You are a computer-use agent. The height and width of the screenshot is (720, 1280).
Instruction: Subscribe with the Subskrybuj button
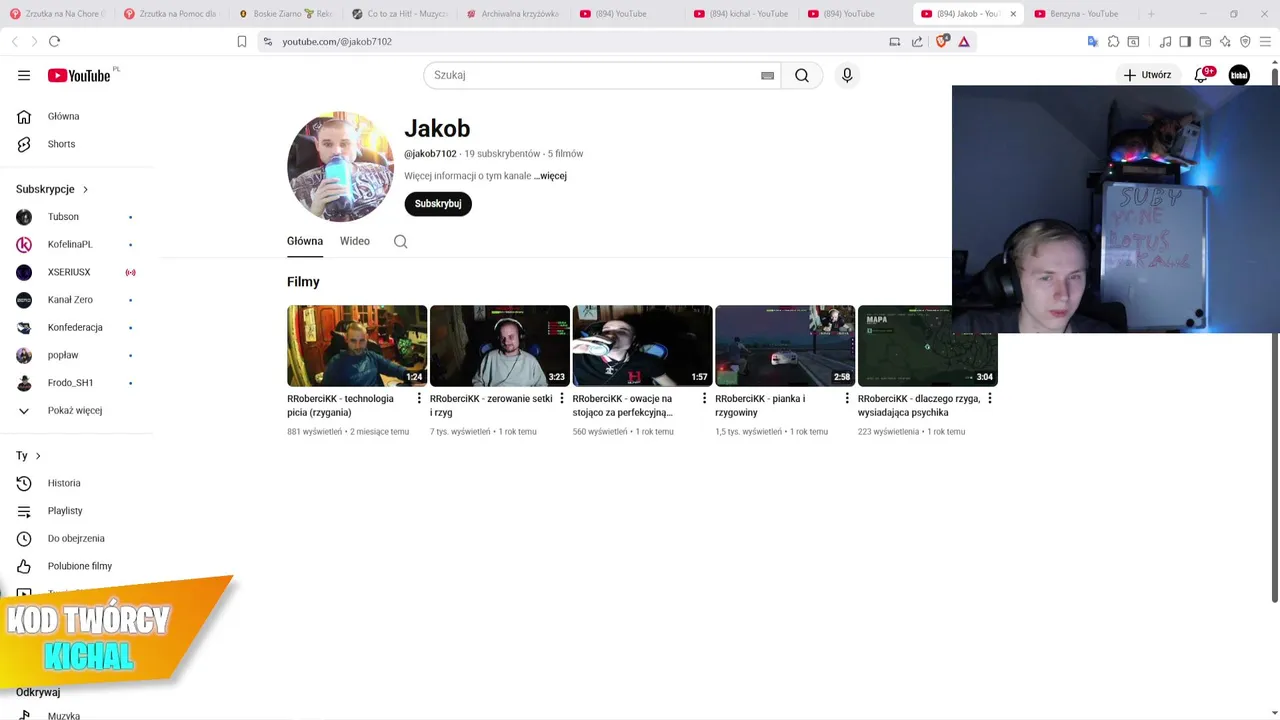point(438,204)
